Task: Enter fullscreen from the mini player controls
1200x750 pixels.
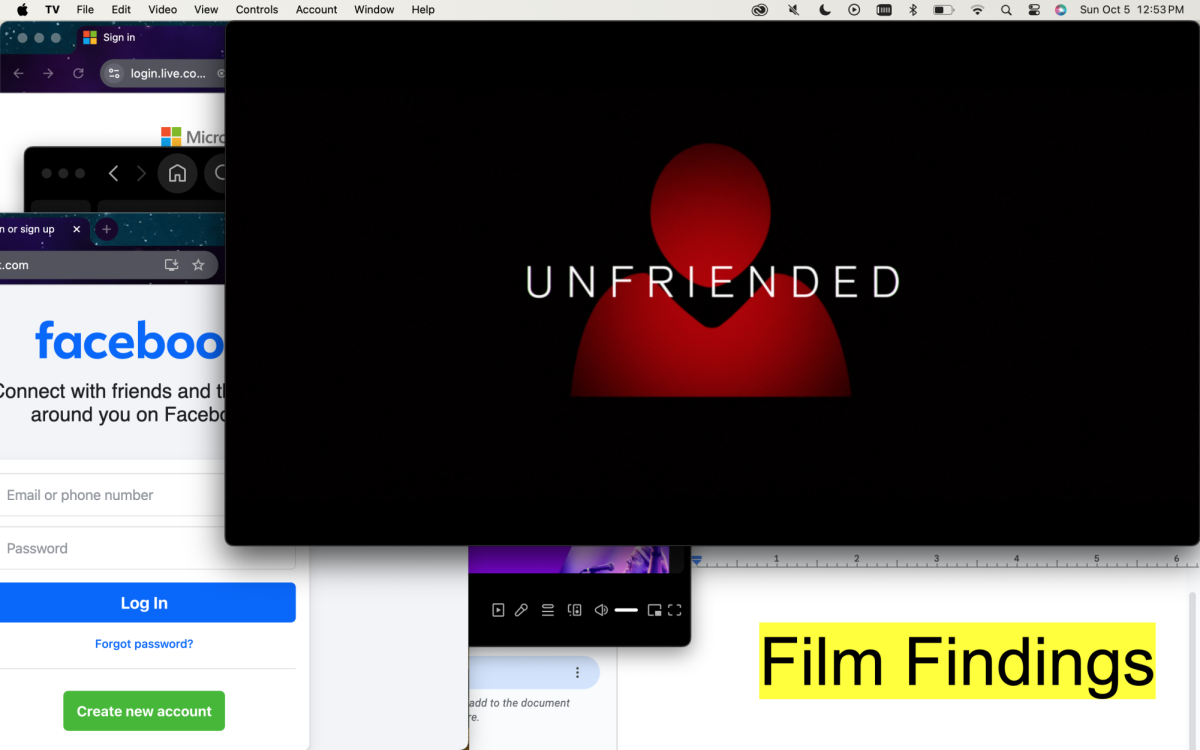Action: click(675, 610)
